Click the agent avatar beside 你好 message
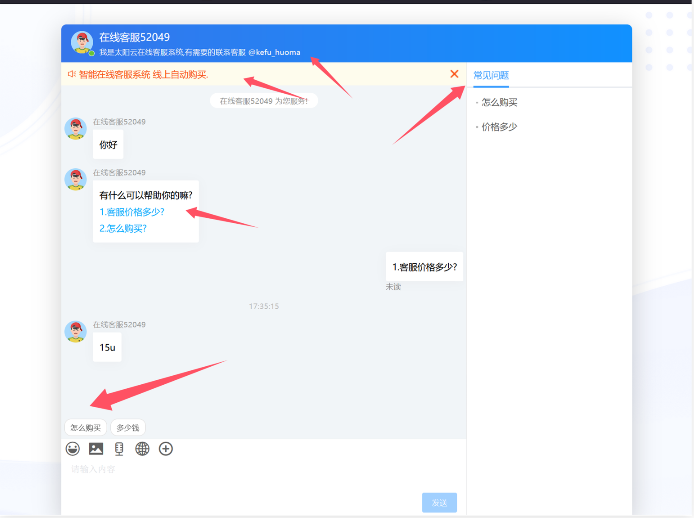The height and width of the screenshot is (518, 694). 76,128
